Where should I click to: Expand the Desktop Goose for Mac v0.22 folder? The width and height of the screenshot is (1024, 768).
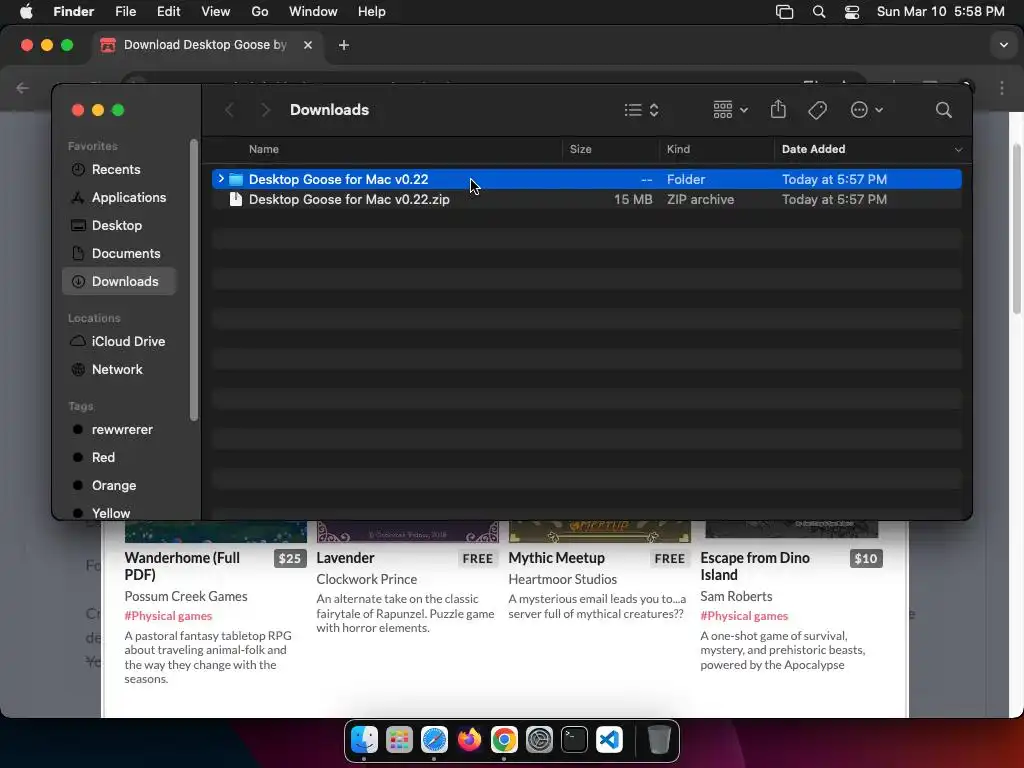[221, 179]
